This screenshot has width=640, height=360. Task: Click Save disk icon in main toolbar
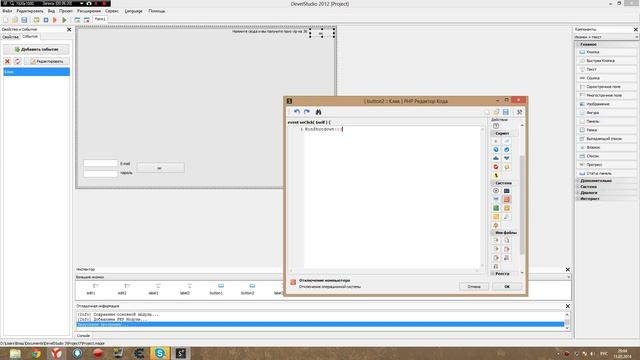click(x=24, y=20)
